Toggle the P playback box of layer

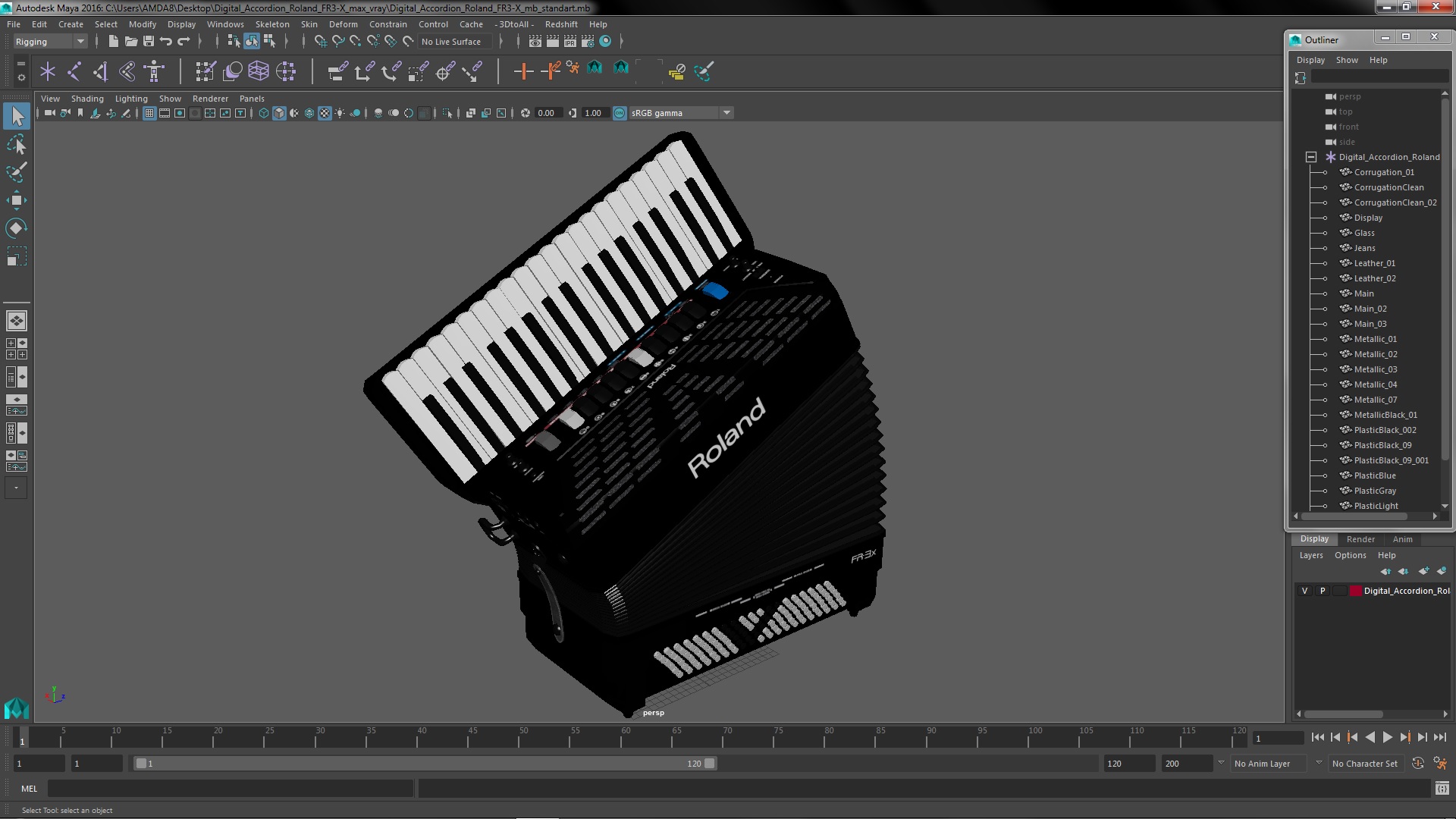[x=1323, y=591]
